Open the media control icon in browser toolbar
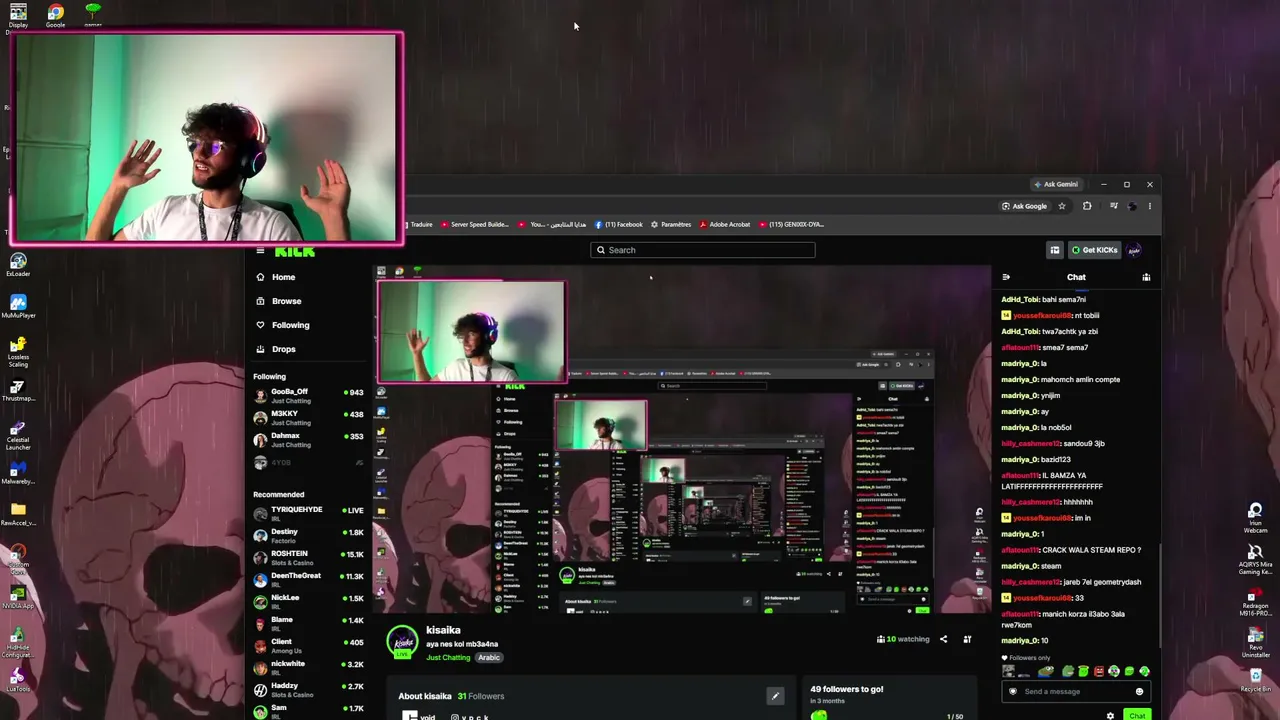1280x720 pixels. (1113, 206)
